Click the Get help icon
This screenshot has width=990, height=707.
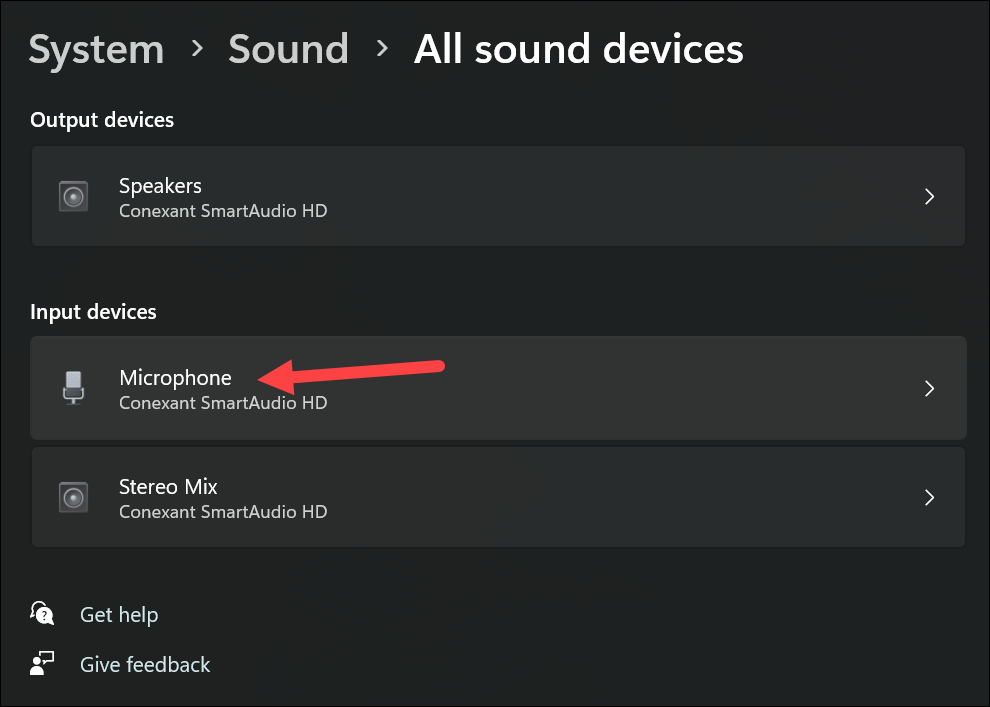tap(42, 613)
